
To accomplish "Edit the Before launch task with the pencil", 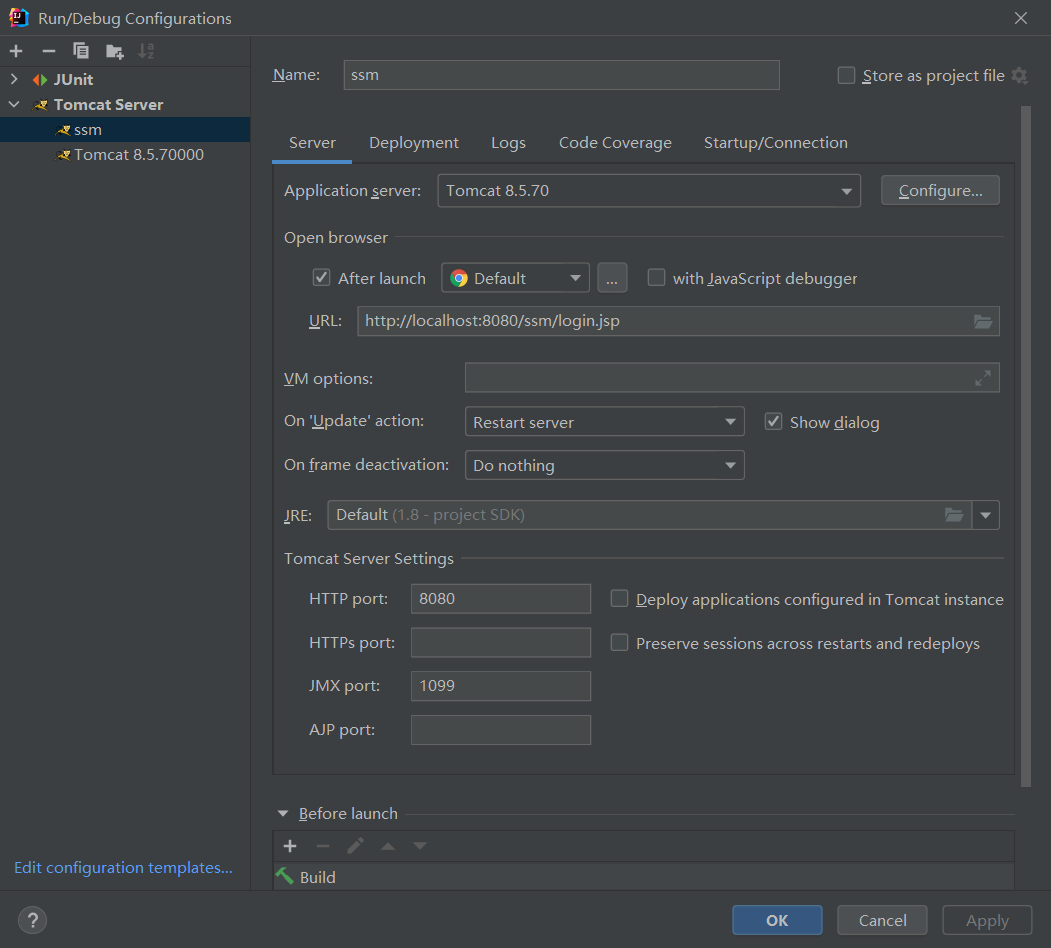I will [x=355, y=846].
